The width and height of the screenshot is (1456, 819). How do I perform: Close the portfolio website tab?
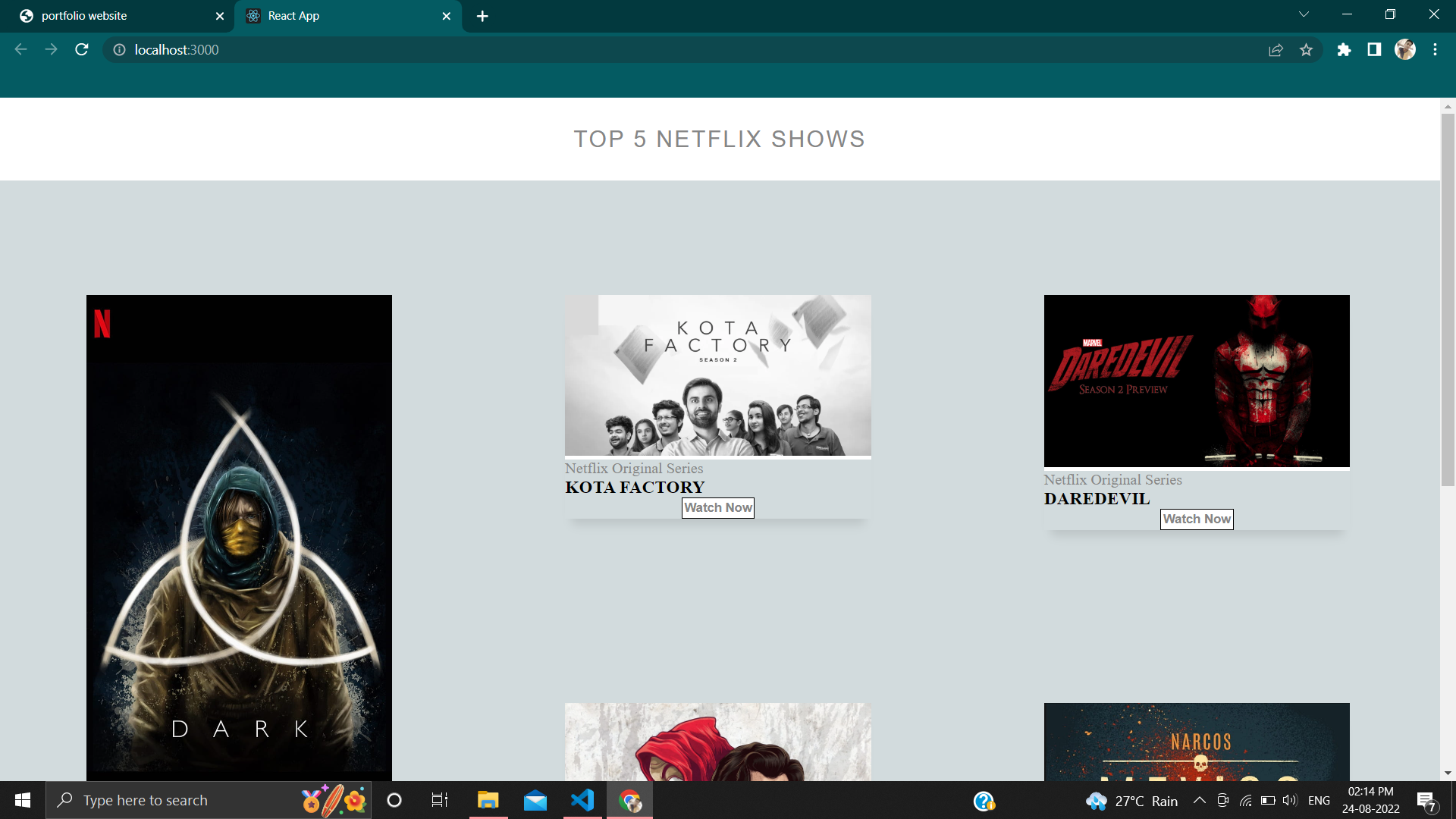(x=220, y=16)
